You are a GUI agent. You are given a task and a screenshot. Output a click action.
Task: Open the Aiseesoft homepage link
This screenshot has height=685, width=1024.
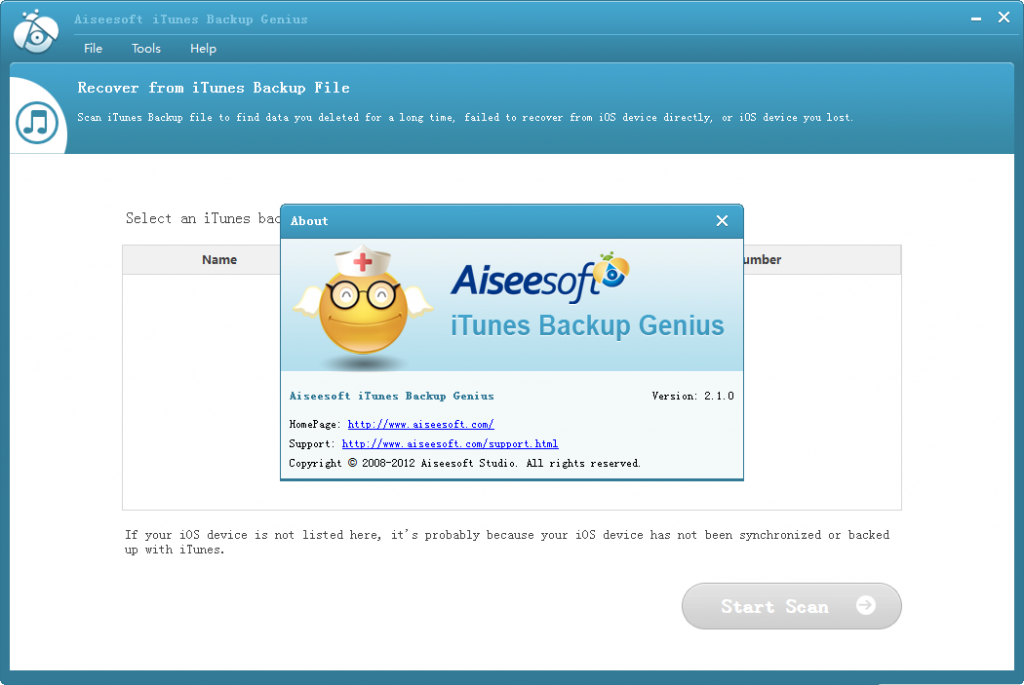[421, 424]
